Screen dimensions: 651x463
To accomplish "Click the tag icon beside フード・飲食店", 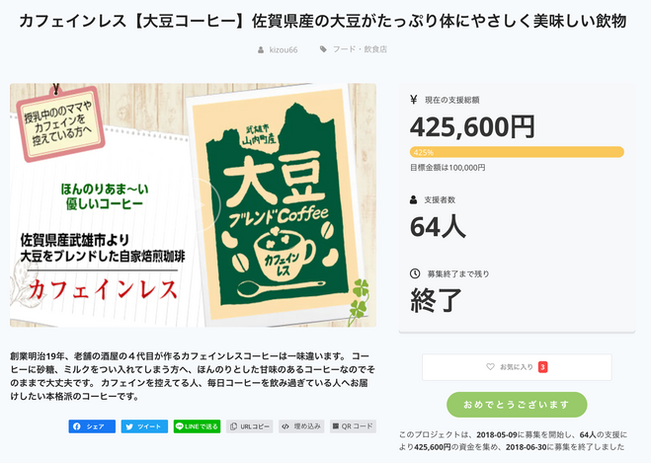I will (323, 48).
